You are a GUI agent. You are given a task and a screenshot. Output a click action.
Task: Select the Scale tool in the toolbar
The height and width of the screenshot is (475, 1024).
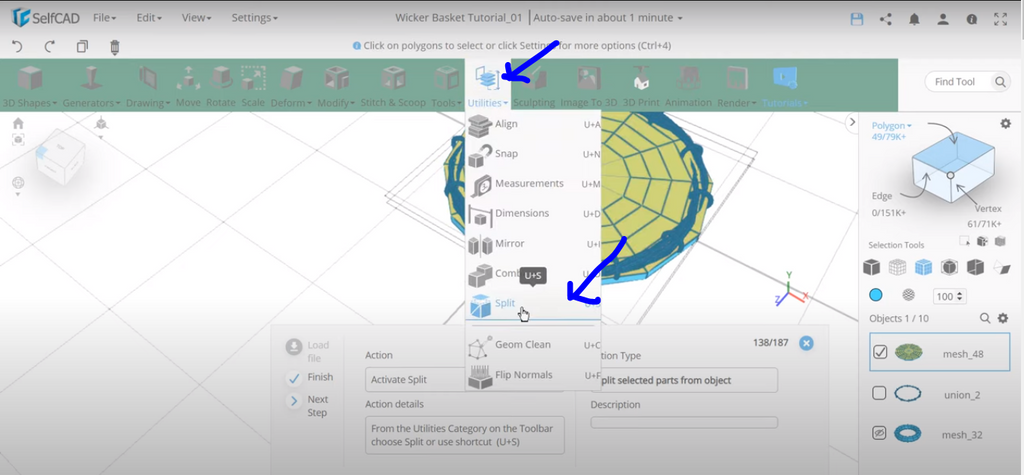(253, 86)
